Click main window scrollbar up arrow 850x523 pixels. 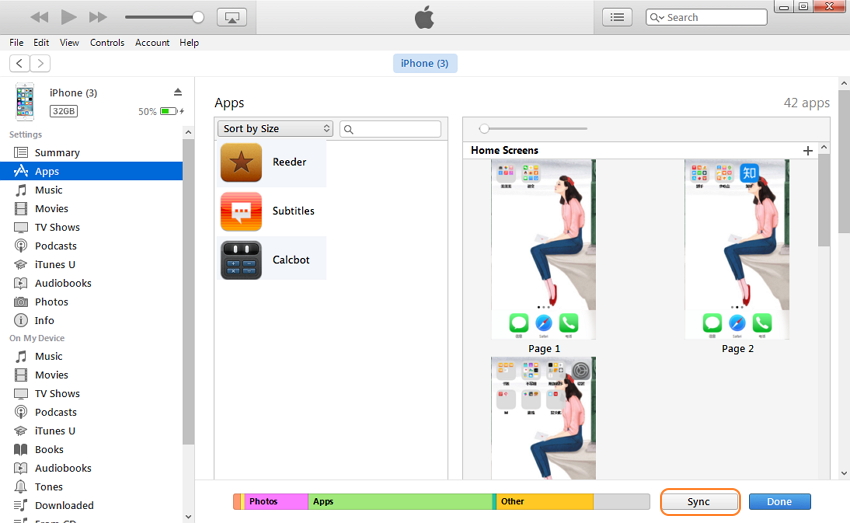[x=843, y=83]
